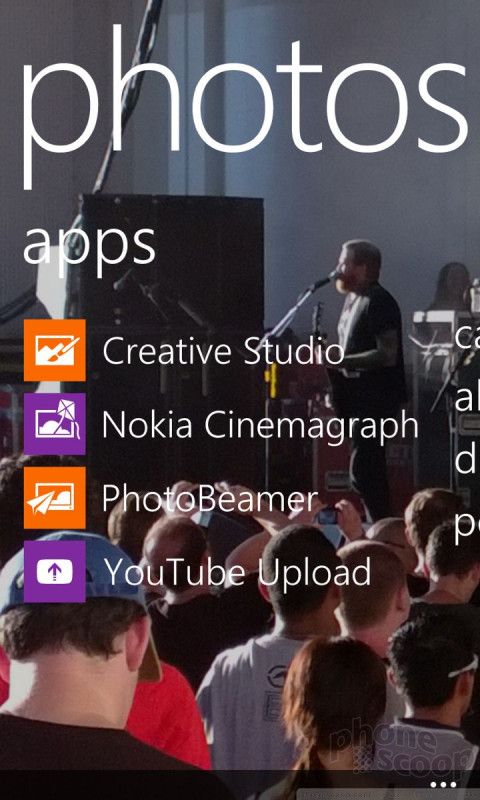
Task: Choose the YouTube Upload text entry
Action: pos(237,572)
